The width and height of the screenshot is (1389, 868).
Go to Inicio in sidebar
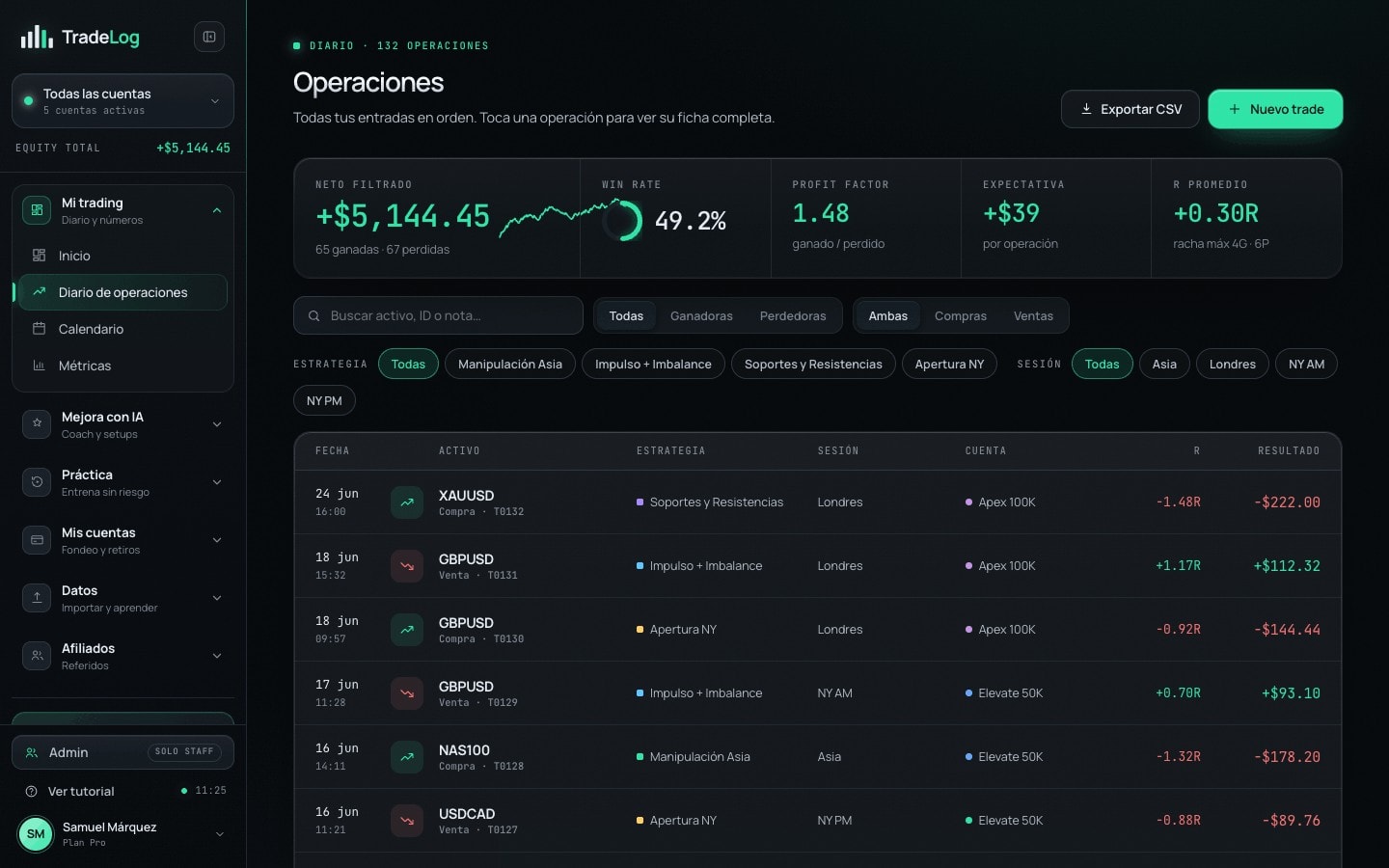(x=123, y=256)
